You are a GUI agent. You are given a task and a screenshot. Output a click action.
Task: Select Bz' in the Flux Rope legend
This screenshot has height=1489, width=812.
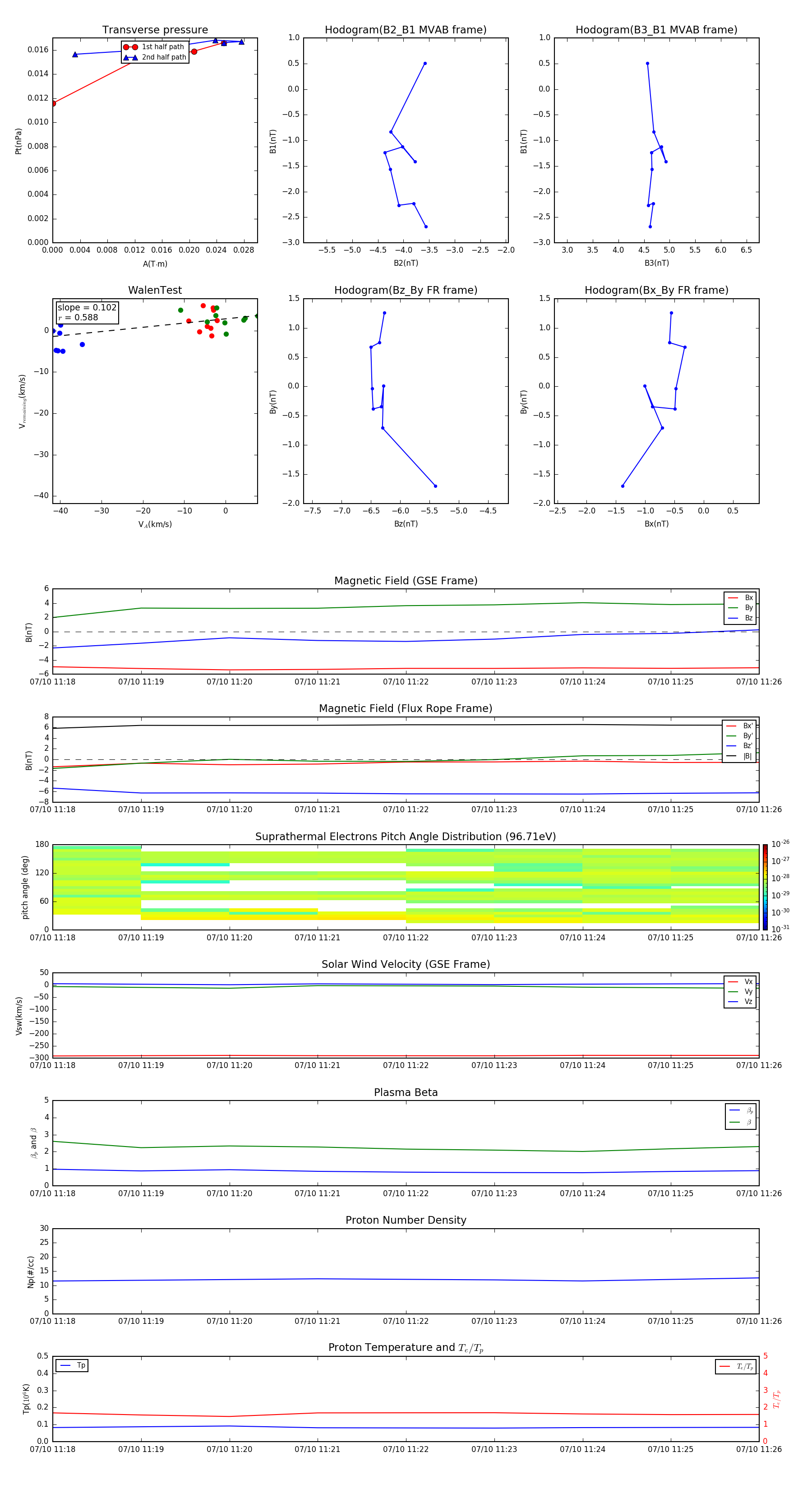pos(739,746)
